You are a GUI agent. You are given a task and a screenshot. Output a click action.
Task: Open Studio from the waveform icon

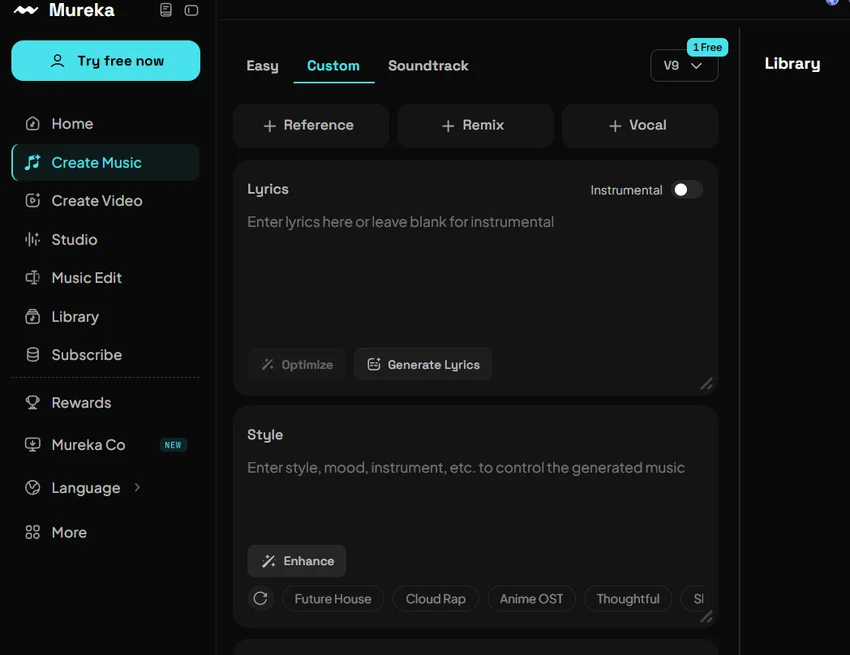33,239
